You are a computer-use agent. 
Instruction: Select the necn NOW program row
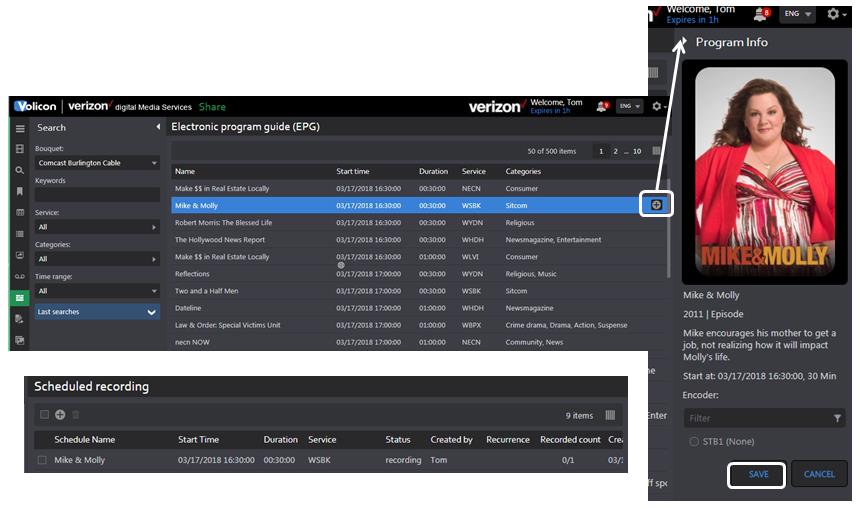click(419, 342)
